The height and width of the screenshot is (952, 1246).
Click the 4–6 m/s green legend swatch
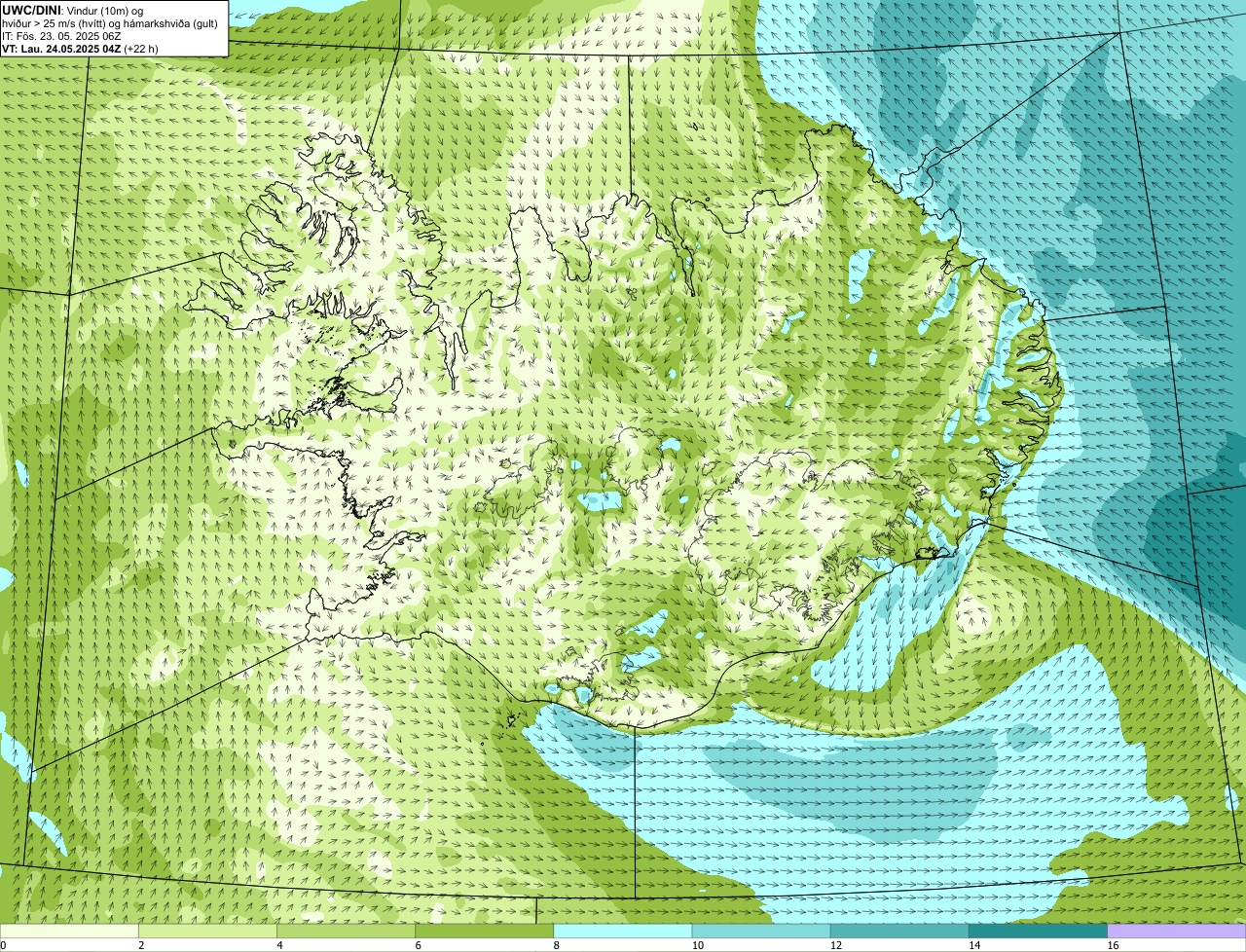pyautogui.click(x=346, y=931)
